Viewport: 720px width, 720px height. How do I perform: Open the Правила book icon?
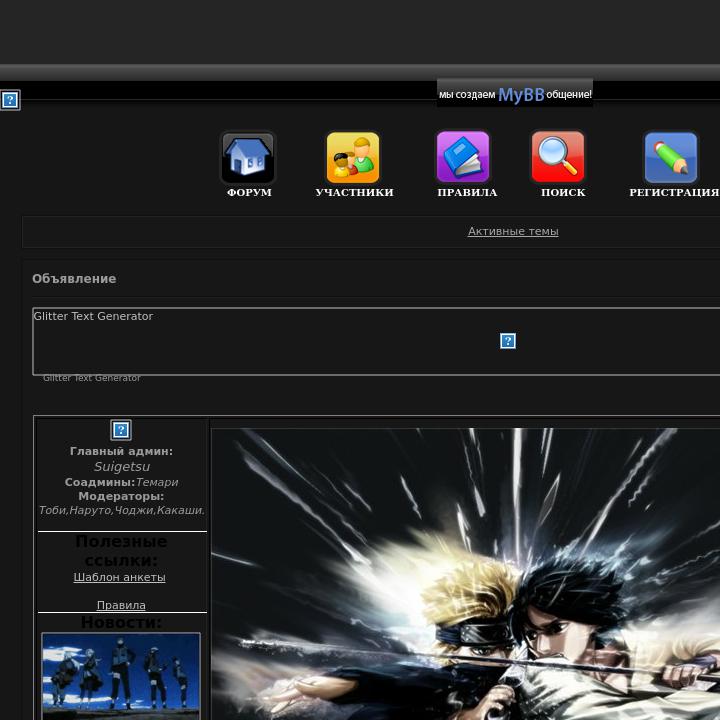tap(463, 157)
